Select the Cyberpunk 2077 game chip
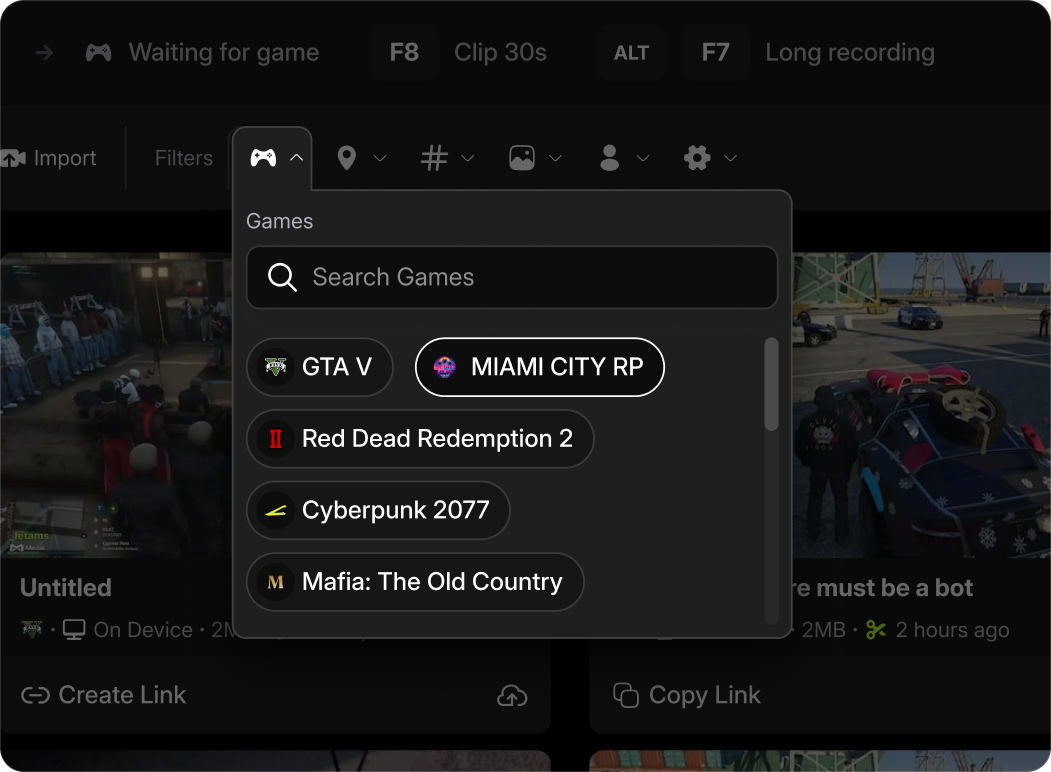The height and width of the screenshot is (772, 1051). point(378,511)
